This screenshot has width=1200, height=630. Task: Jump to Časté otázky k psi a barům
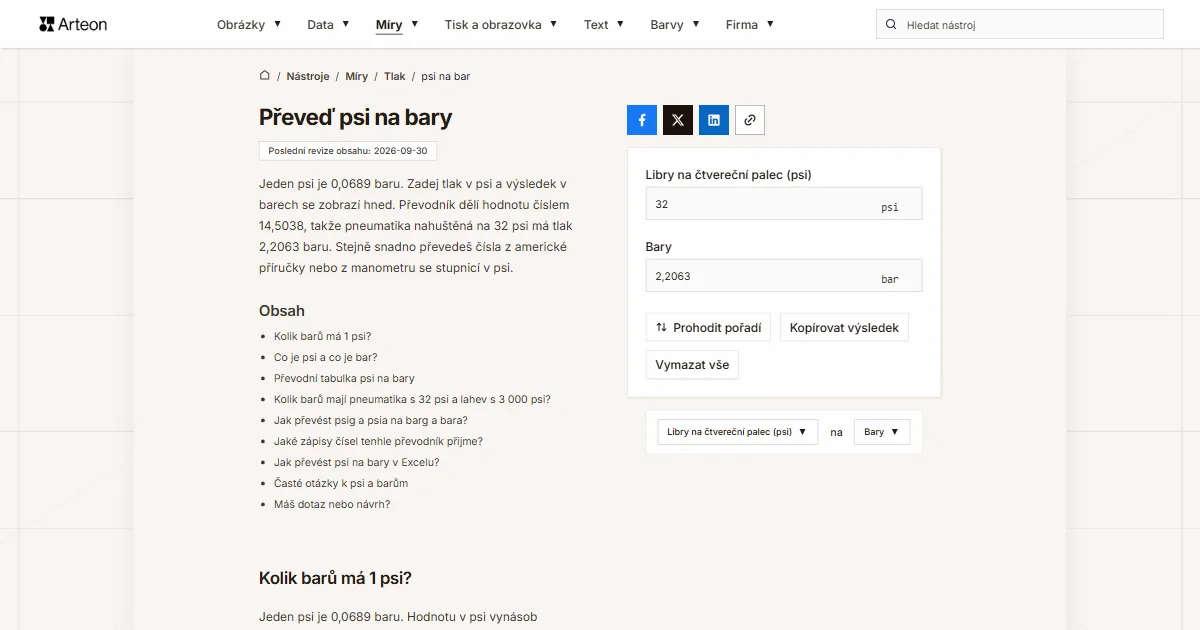tap(341, 483)
